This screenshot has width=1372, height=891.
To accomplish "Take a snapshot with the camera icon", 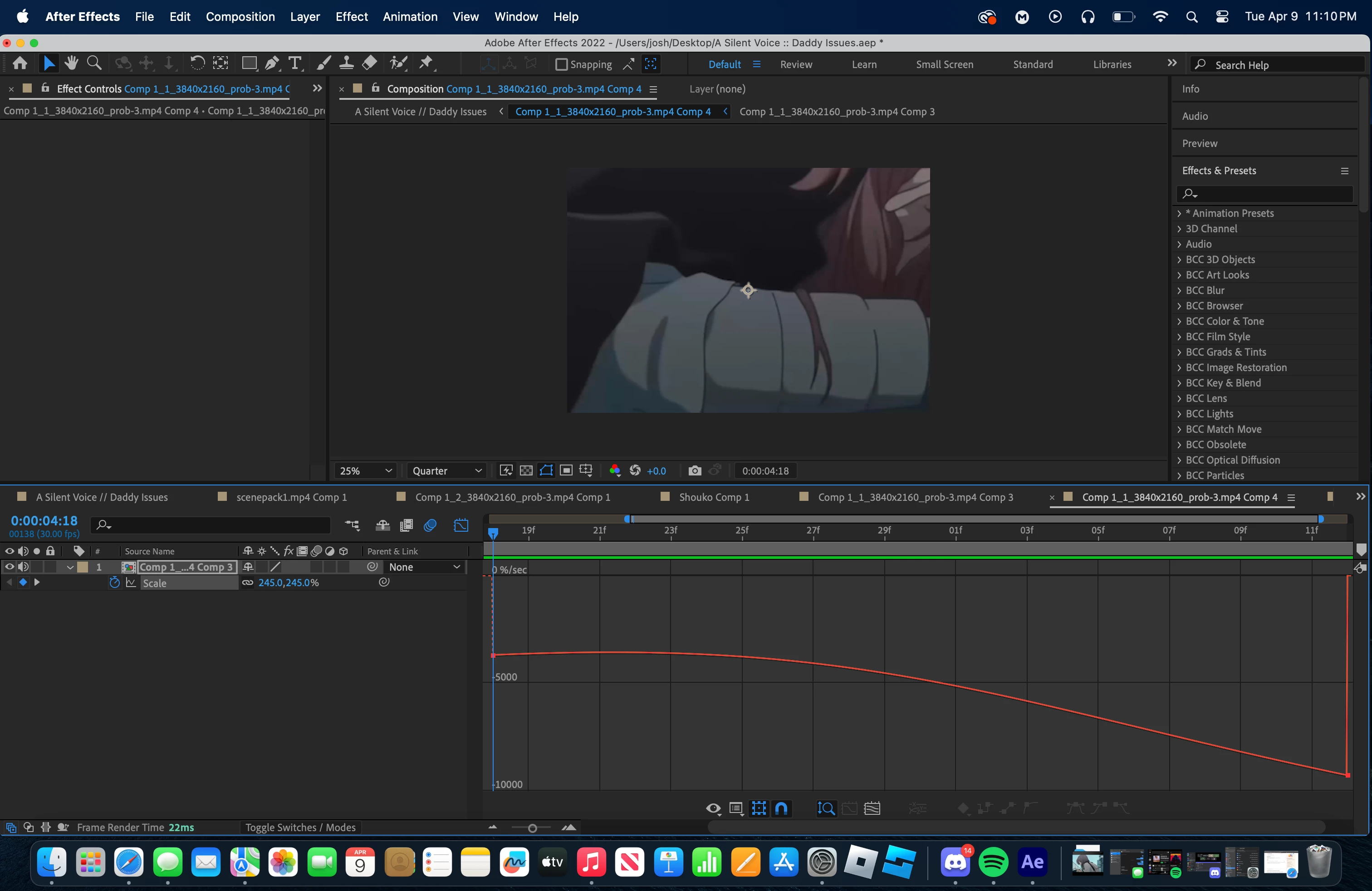I will coord(695,471).
